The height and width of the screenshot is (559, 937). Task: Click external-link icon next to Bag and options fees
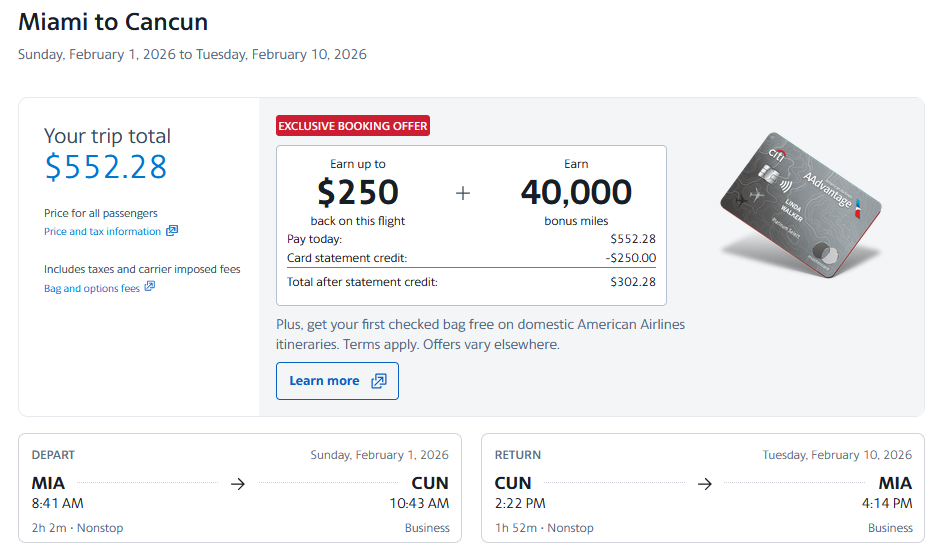(x=150, y=288)
